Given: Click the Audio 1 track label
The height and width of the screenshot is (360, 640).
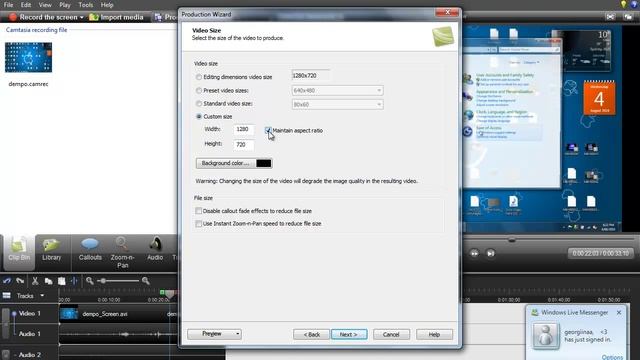Looking at the screenshot, I should click(30, 334).
